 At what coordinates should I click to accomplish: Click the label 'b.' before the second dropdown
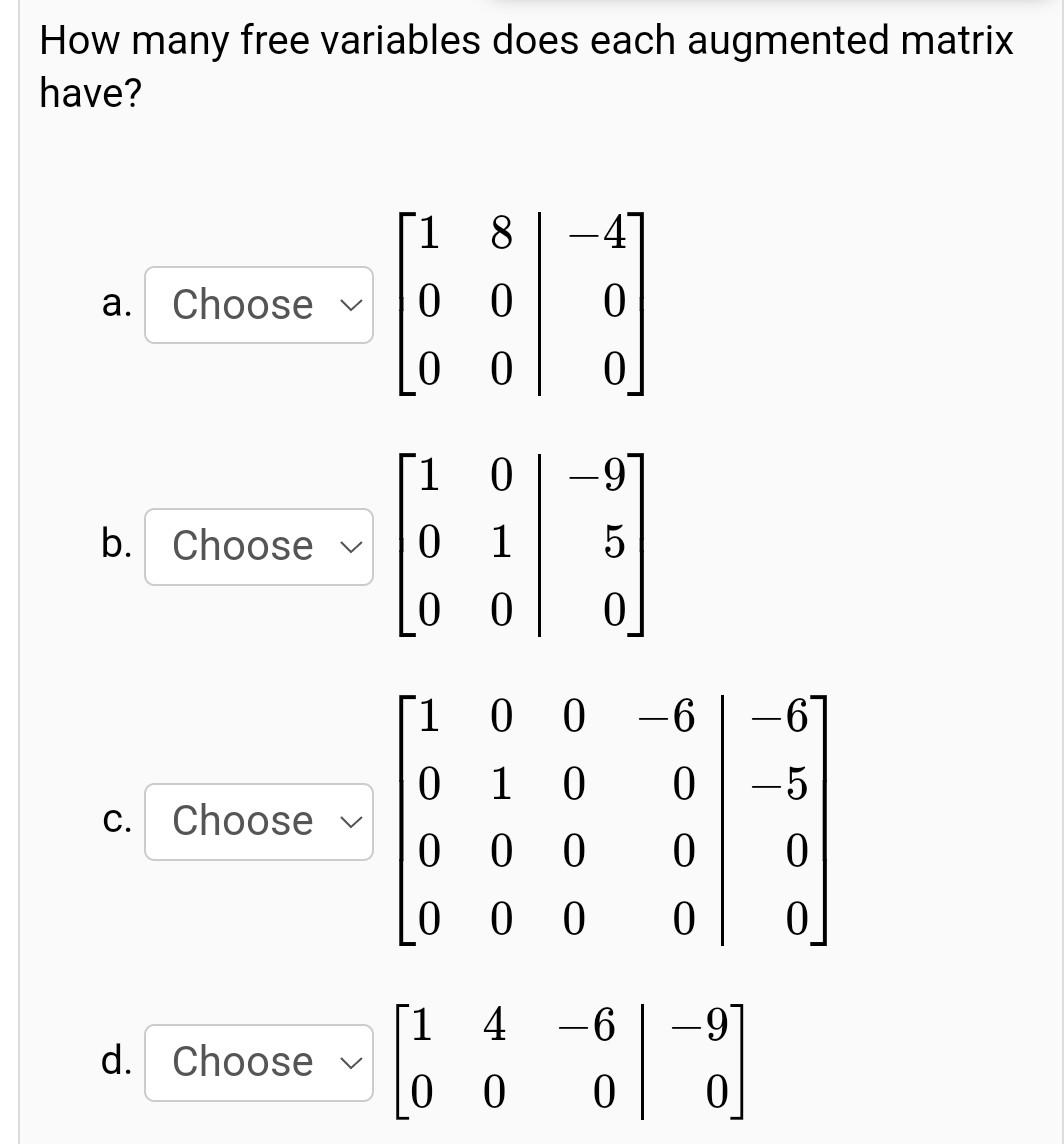point(115,546)
